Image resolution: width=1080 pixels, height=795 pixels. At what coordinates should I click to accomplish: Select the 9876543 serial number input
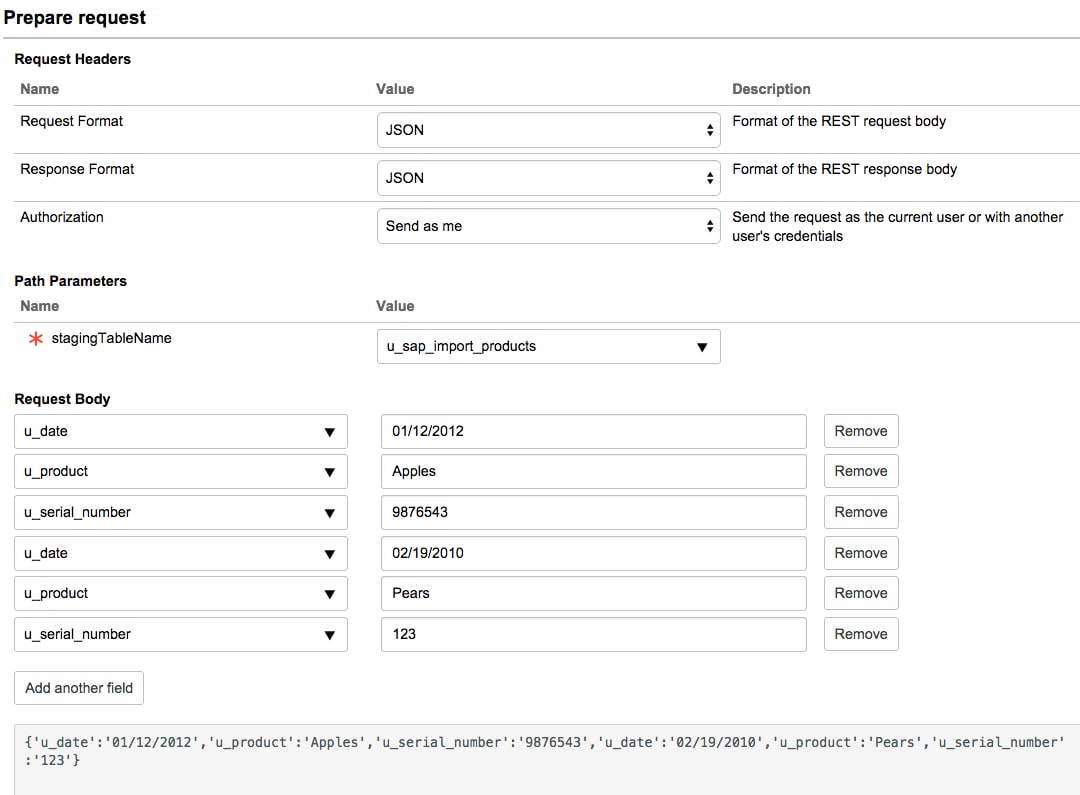pos(593,512)
